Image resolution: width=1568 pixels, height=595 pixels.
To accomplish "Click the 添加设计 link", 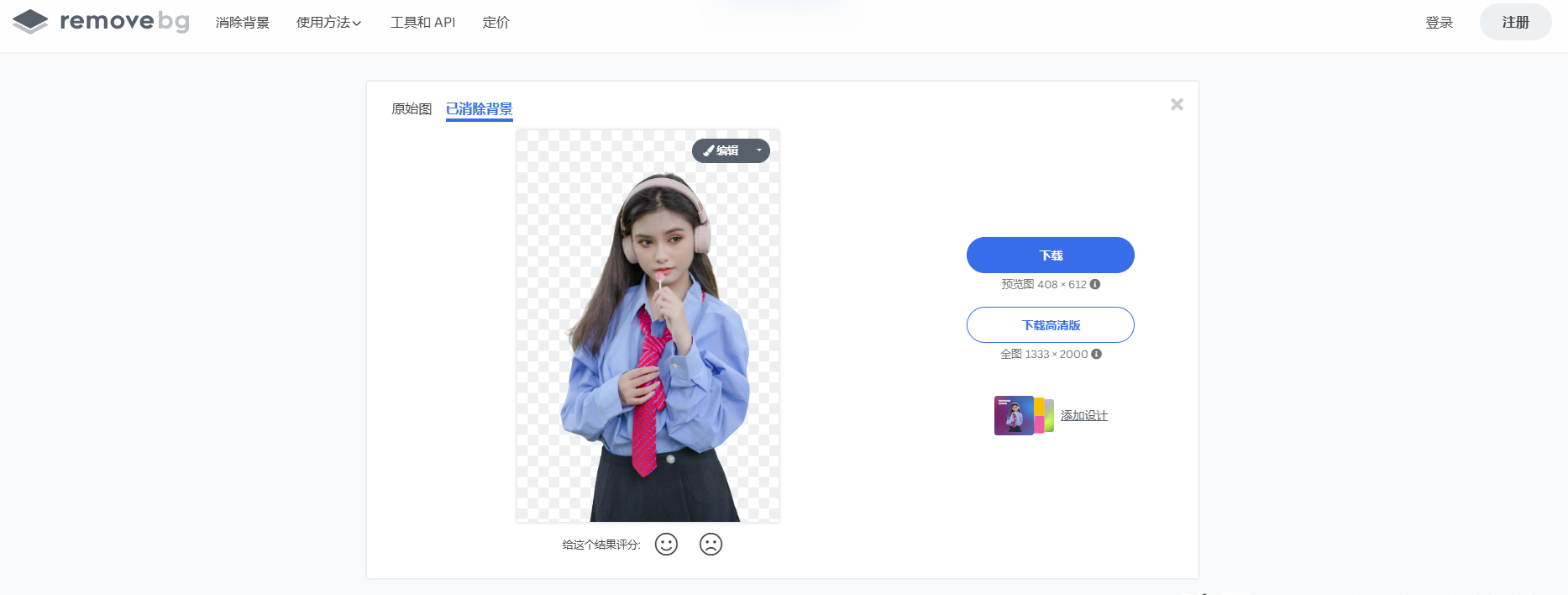I will tap(1084, 415).
